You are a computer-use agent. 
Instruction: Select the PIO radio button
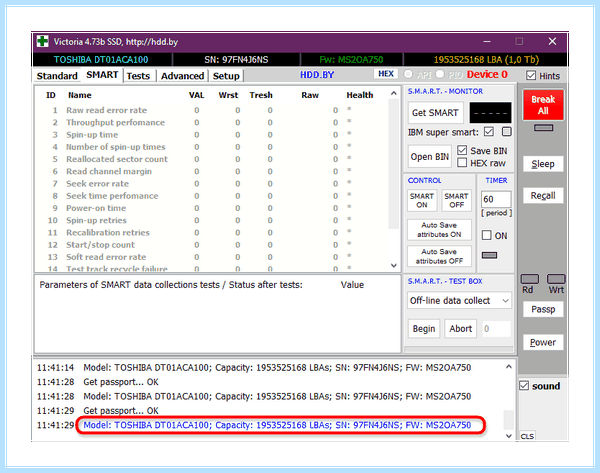point(440,74)
